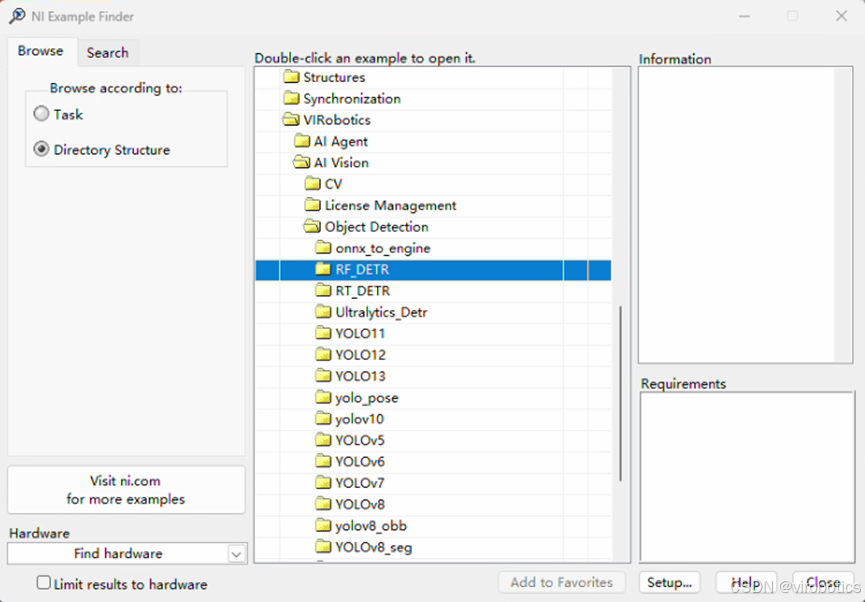Click the Add to Favorites button

(562, 582)
